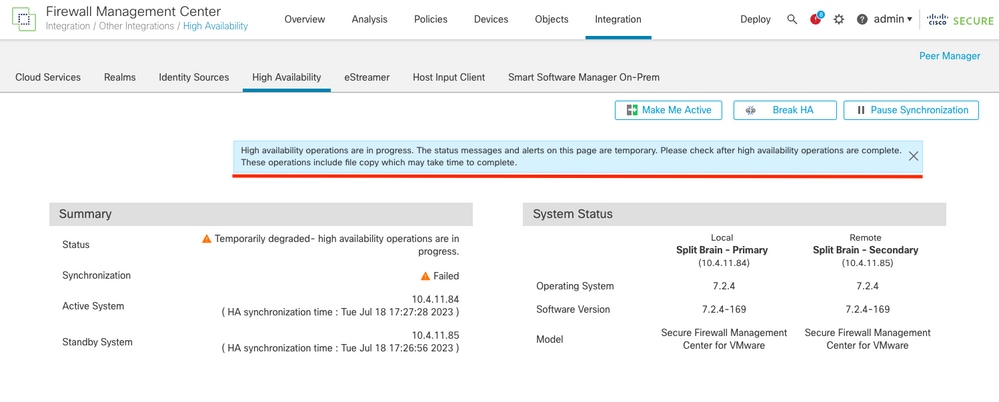Open the Overview menu
The image size is (999, 402).
tap(305, 19)
